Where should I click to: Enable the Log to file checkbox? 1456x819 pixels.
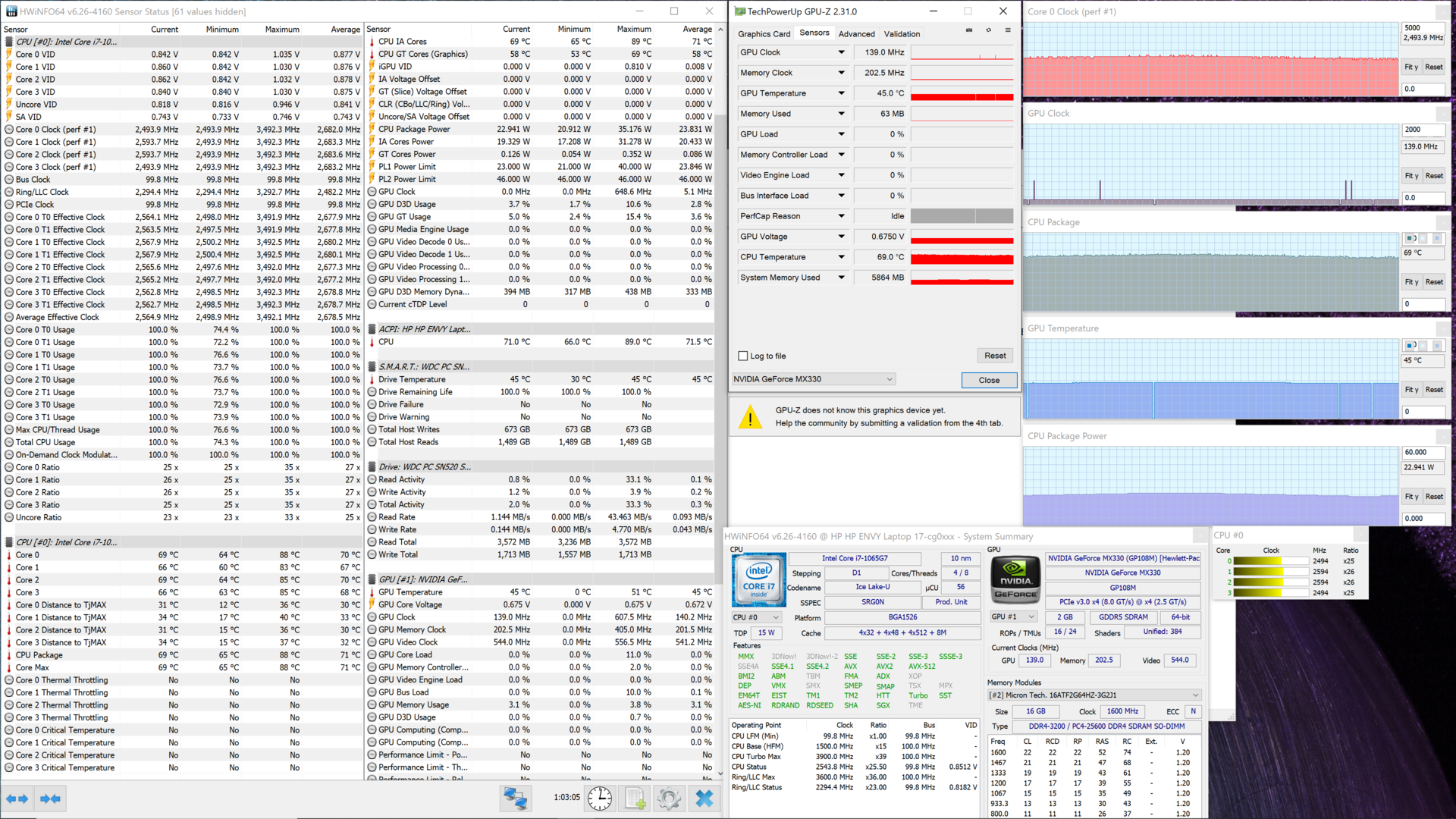coord(743,356)
